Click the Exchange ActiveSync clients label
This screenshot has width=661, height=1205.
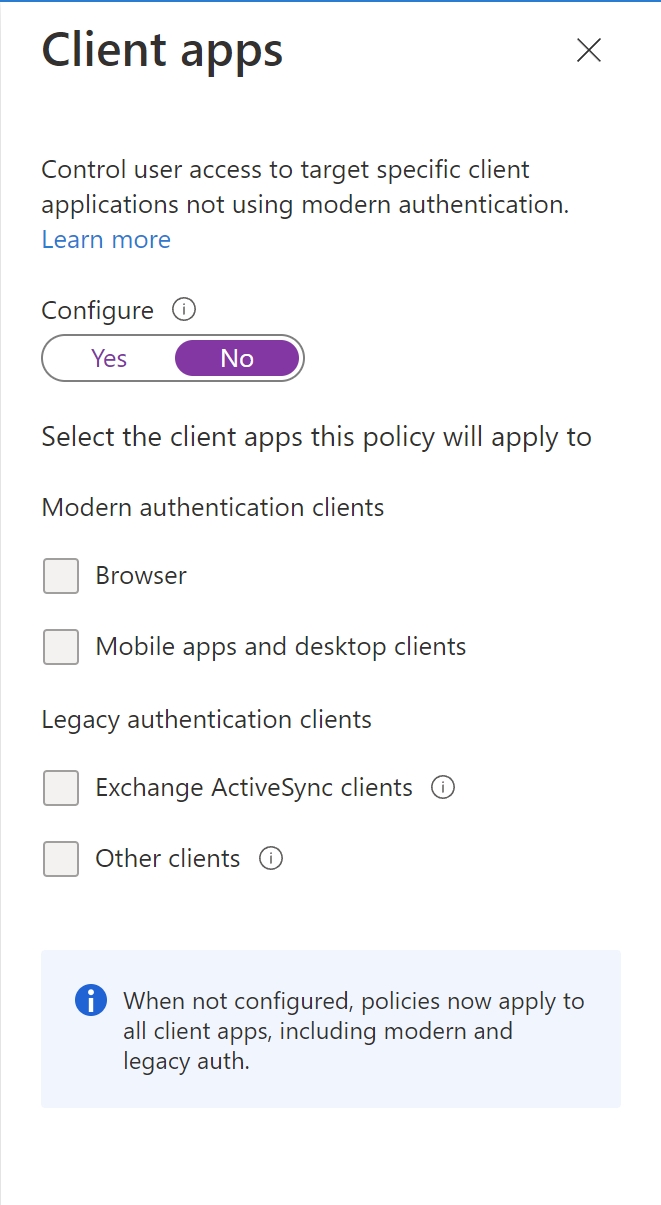[252, 787]
